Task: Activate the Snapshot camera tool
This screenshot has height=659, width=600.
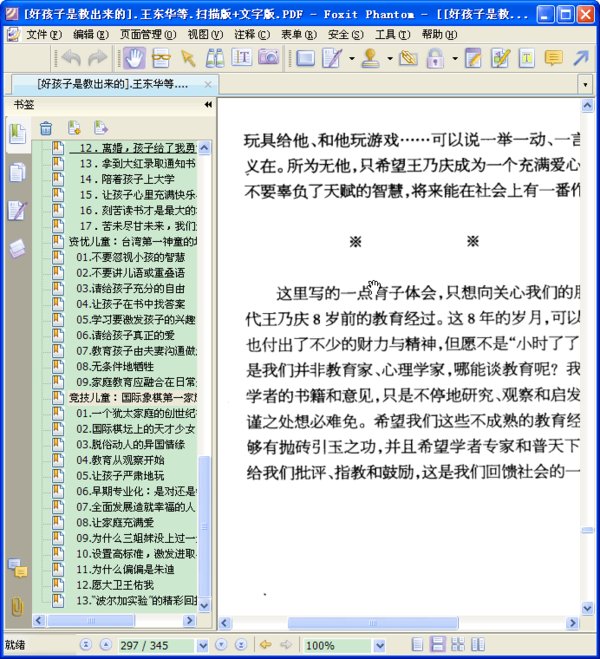Action: tap(268, 57)
